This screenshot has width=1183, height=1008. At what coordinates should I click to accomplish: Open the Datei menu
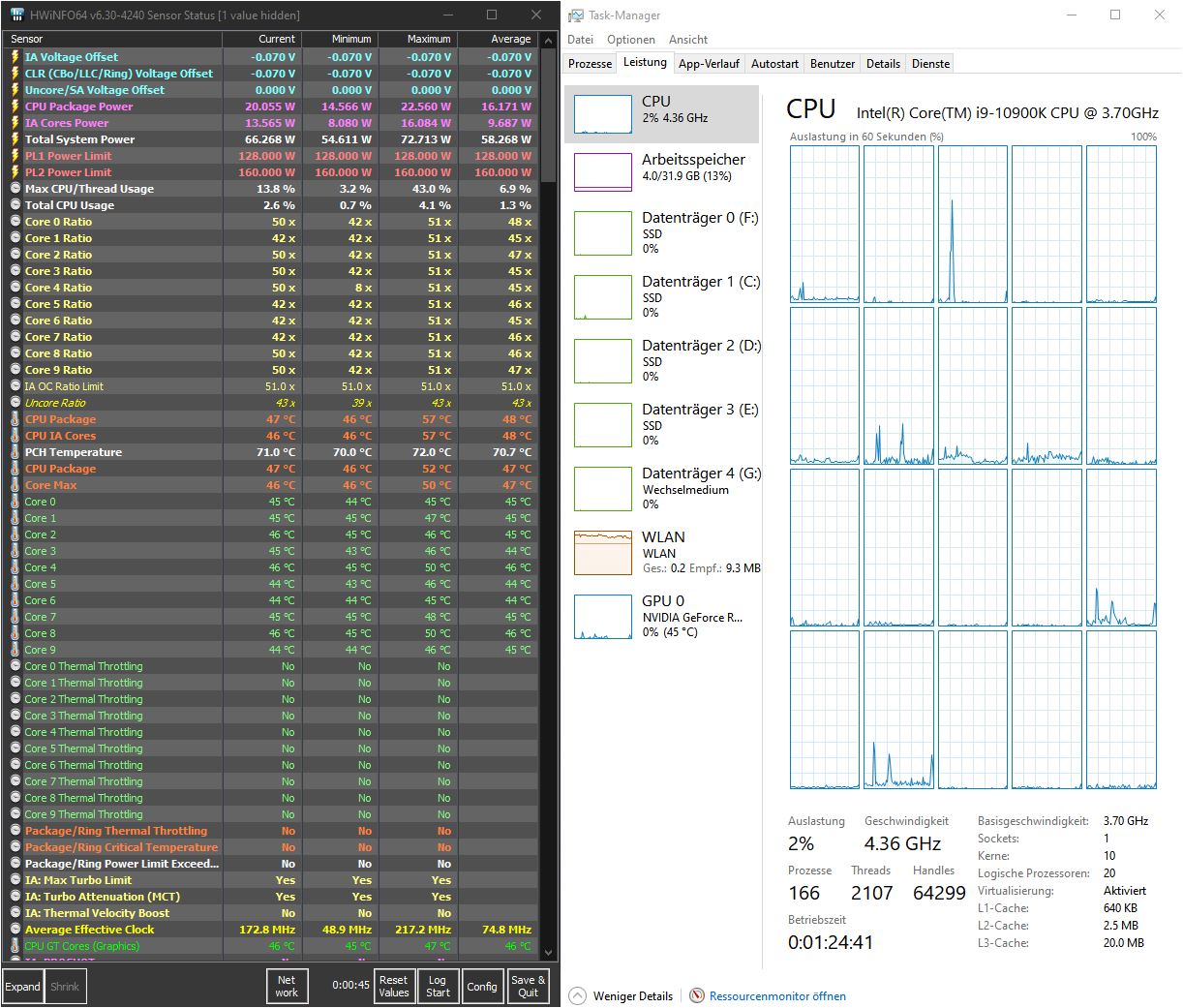point(580,40)
